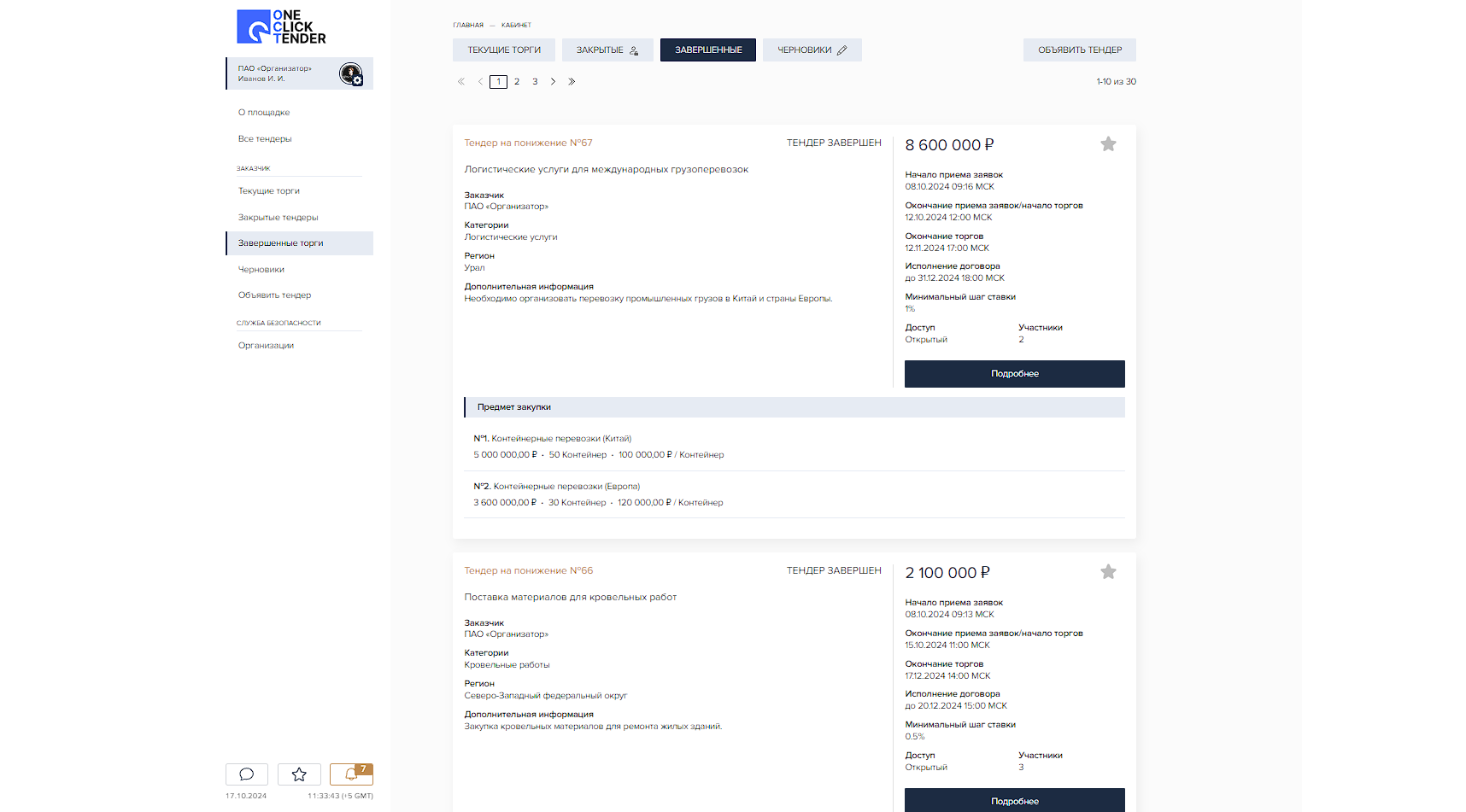This screenshot has width=1466, height=812.
Task: Switch to Закрытые tab
Action: click(607, 50)
